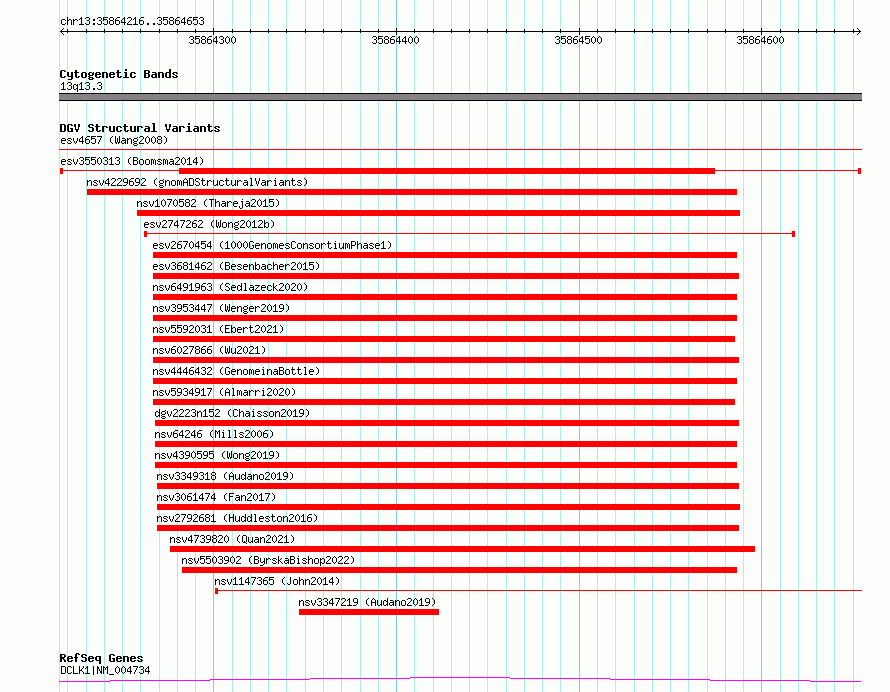The height and width of the screenshot is (692, 890).
Task: Select nsv1147365 (John2014) label
Action: [x=277, y=581]
